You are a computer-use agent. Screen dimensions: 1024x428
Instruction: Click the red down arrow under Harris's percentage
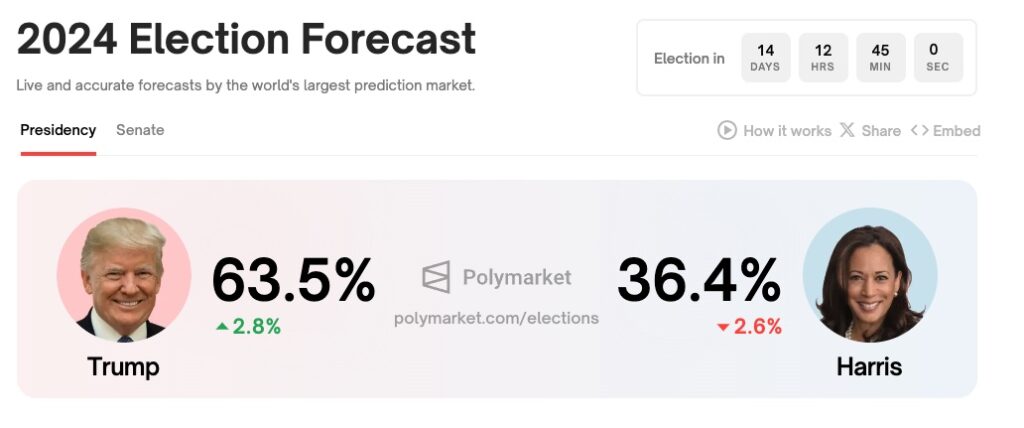pyautogui.click(x=723, y=327)
